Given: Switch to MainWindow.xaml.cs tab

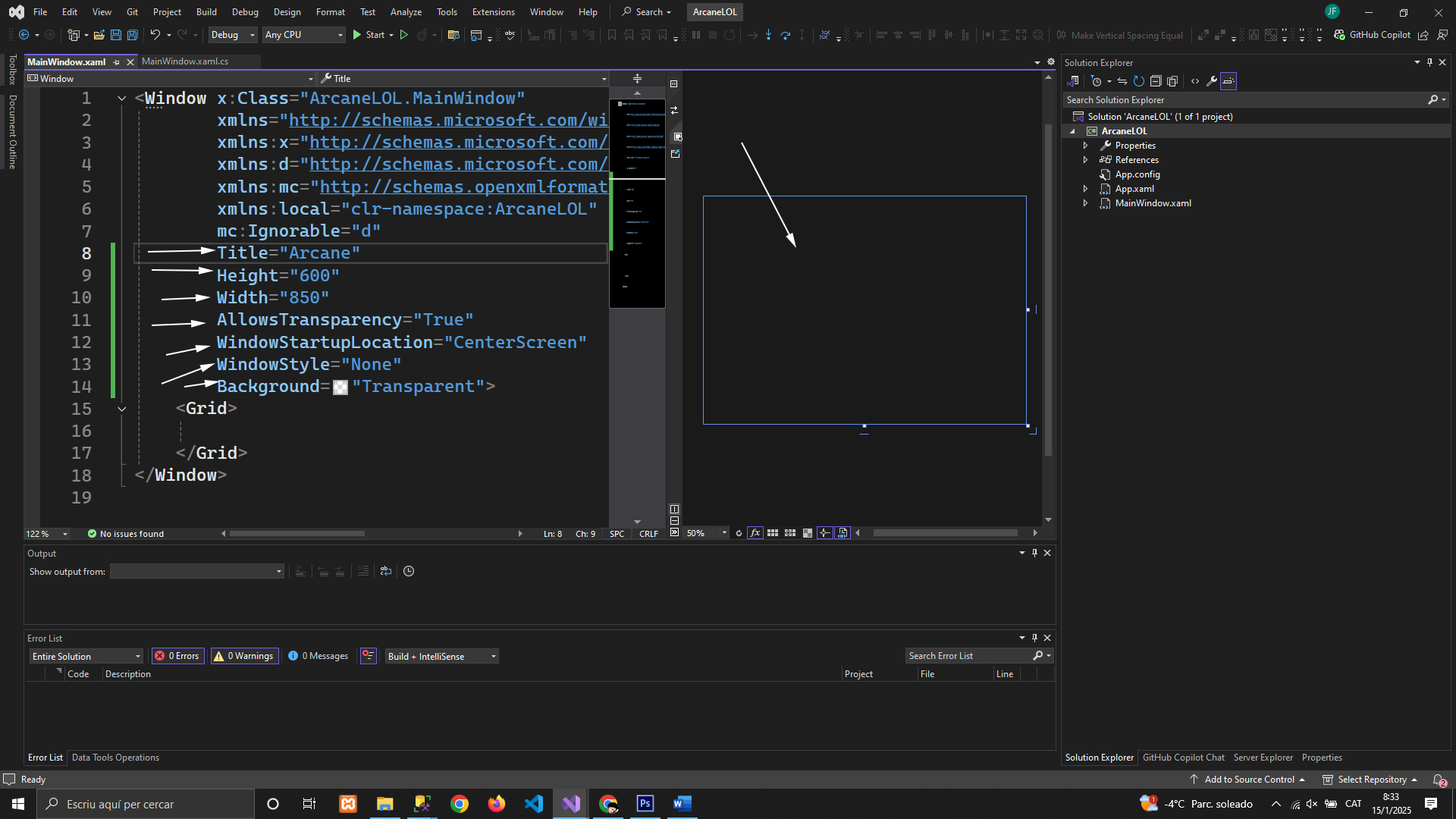Looking at the screenshot, I should (185, 61).
